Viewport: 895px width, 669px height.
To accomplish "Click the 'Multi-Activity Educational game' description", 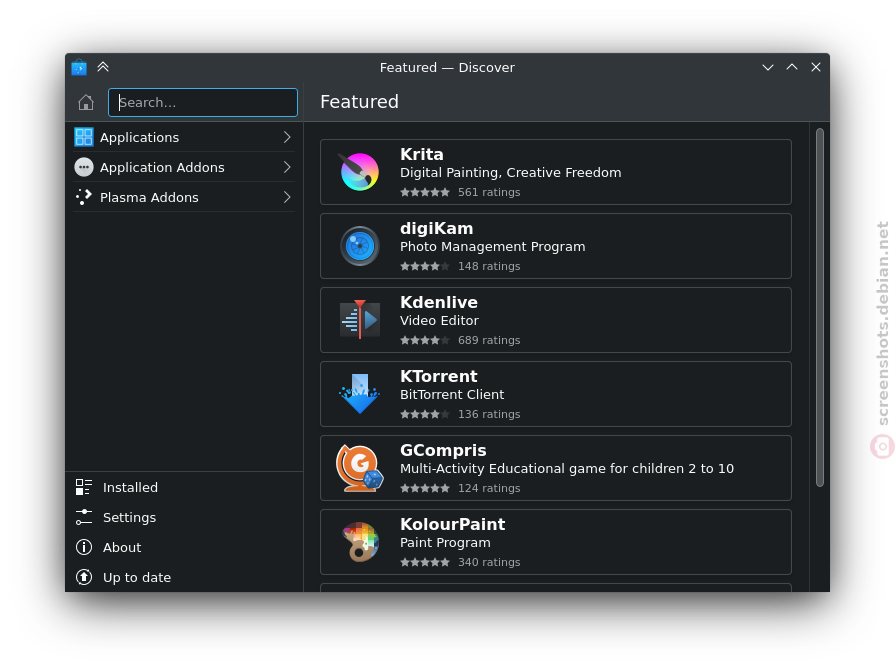I will point(567,469).
